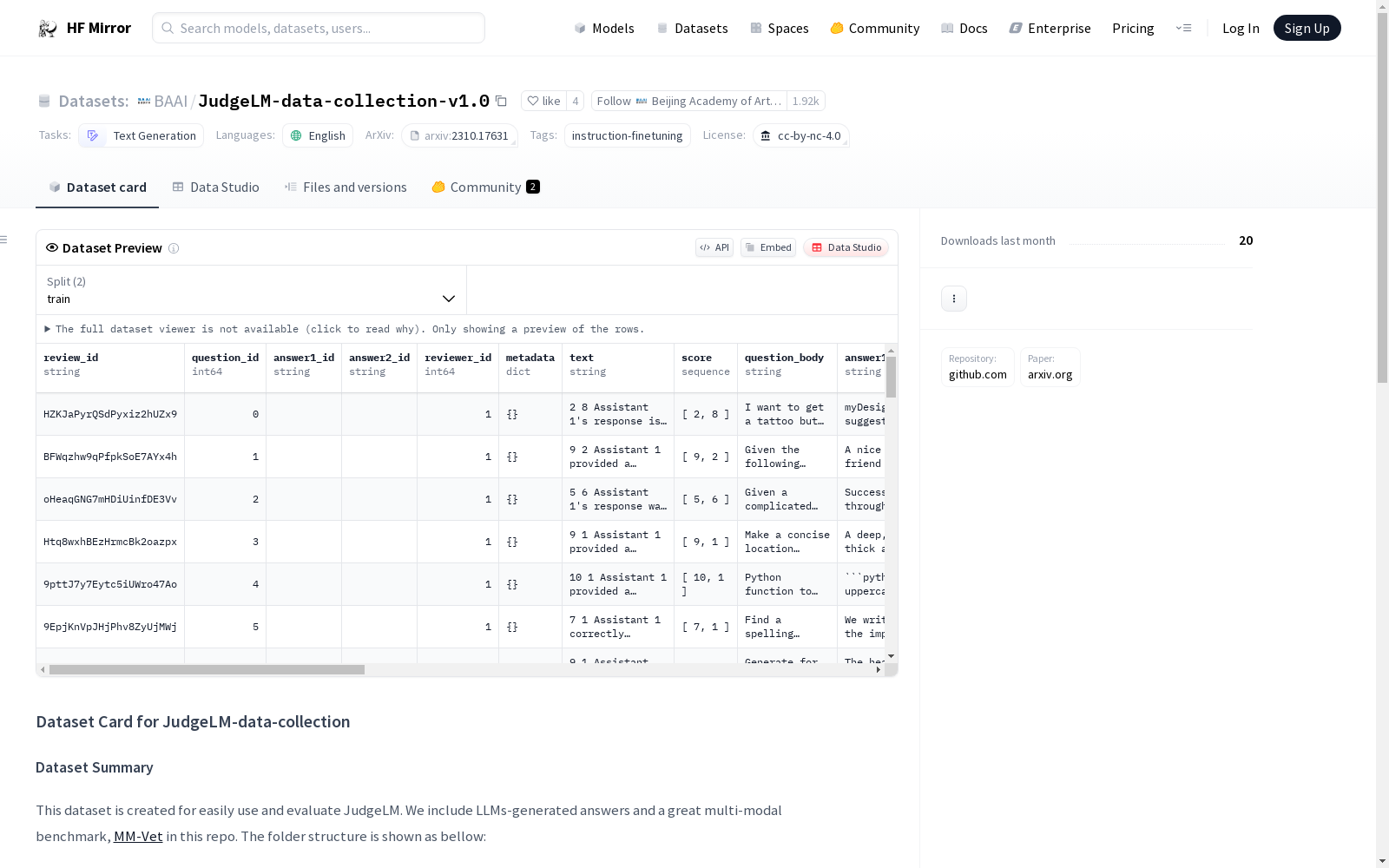The image size is (1389, 868).
Task: Expand the 'full dataset viewer is not available' notice
Action: coord(345,329)
